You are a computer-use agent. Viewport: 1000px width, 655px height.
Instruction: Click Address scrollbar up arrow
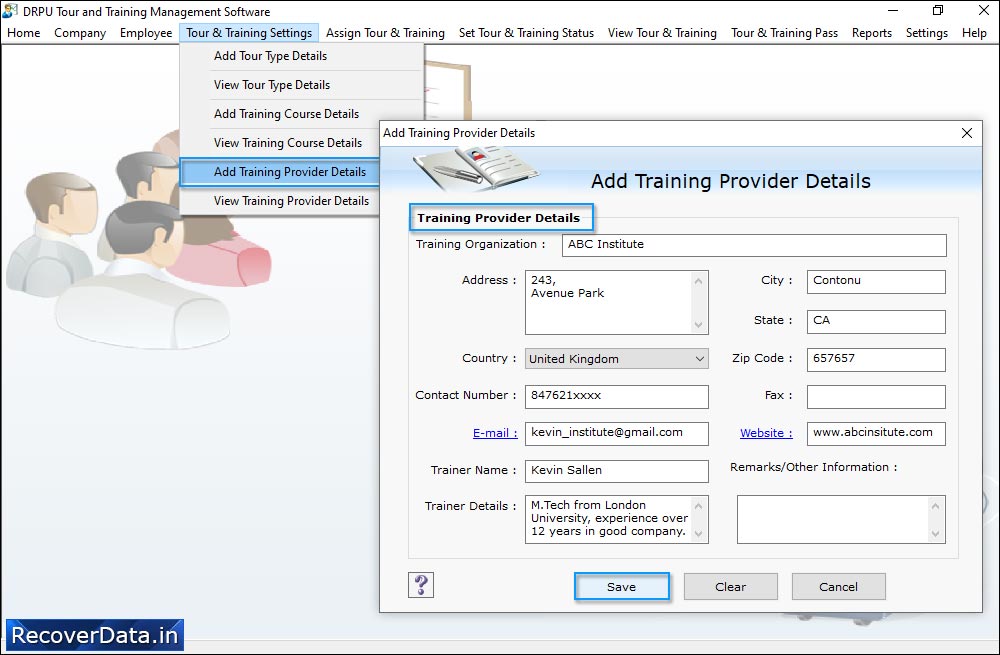pos(699,281)
